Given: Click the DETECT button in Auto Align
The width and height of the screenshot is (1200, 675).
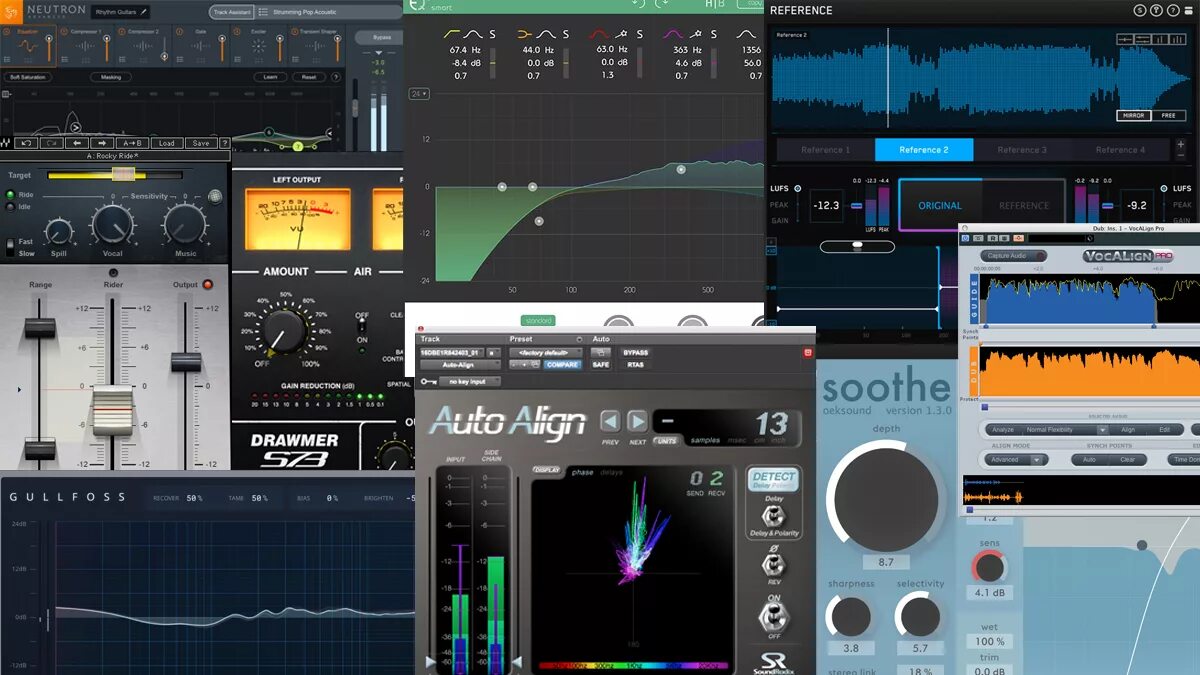Looking at the screenshot, I should click(773, 479).
